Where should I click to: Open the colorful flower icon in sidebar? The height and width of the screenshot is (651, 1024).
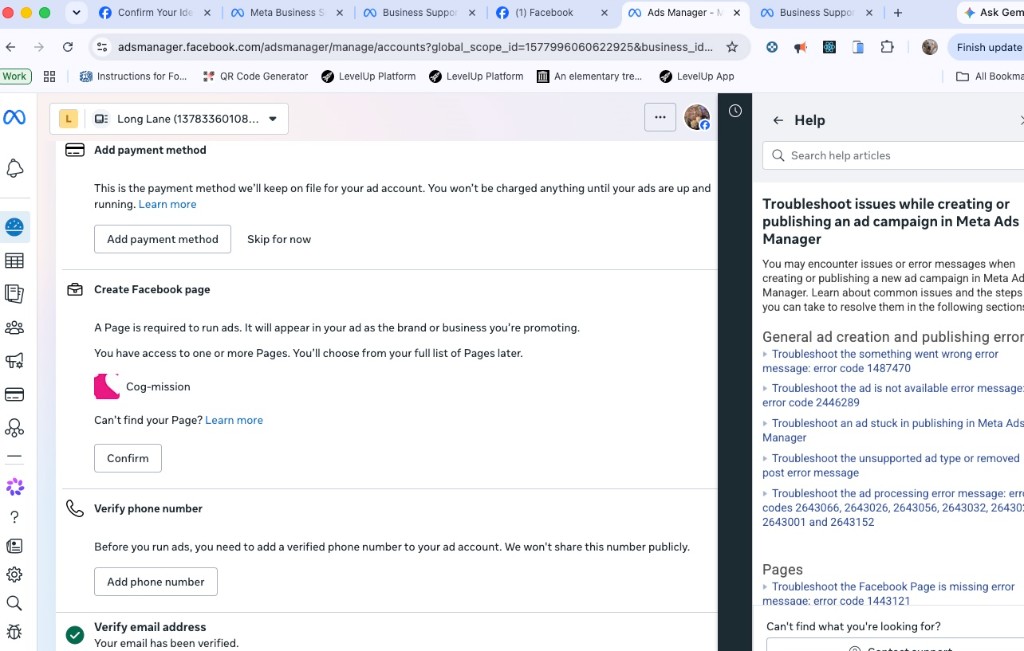click(x=14, y=486)
